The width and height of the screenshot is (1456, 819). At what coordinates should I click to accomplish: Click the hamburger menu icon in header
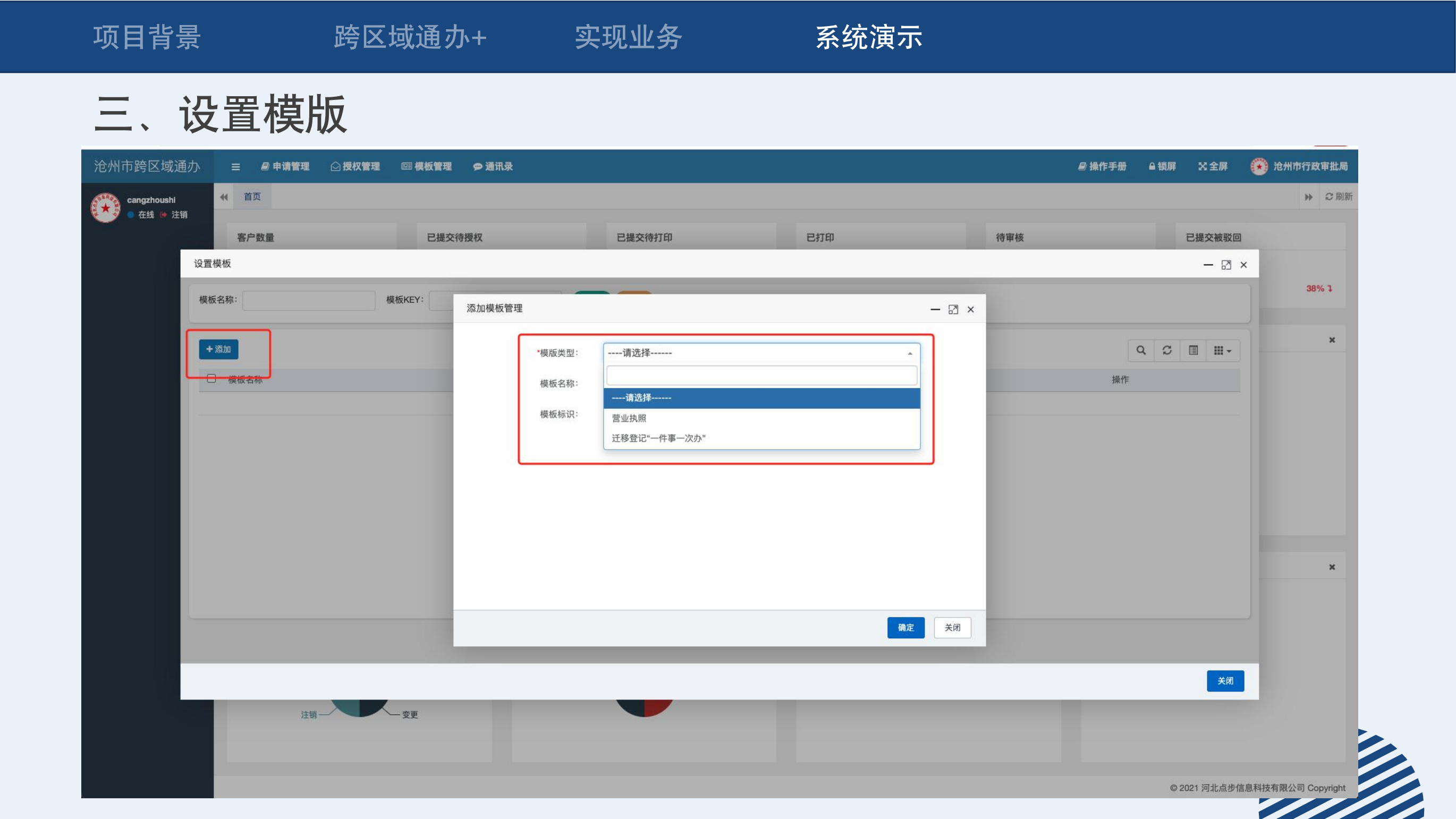click(236, 167)
